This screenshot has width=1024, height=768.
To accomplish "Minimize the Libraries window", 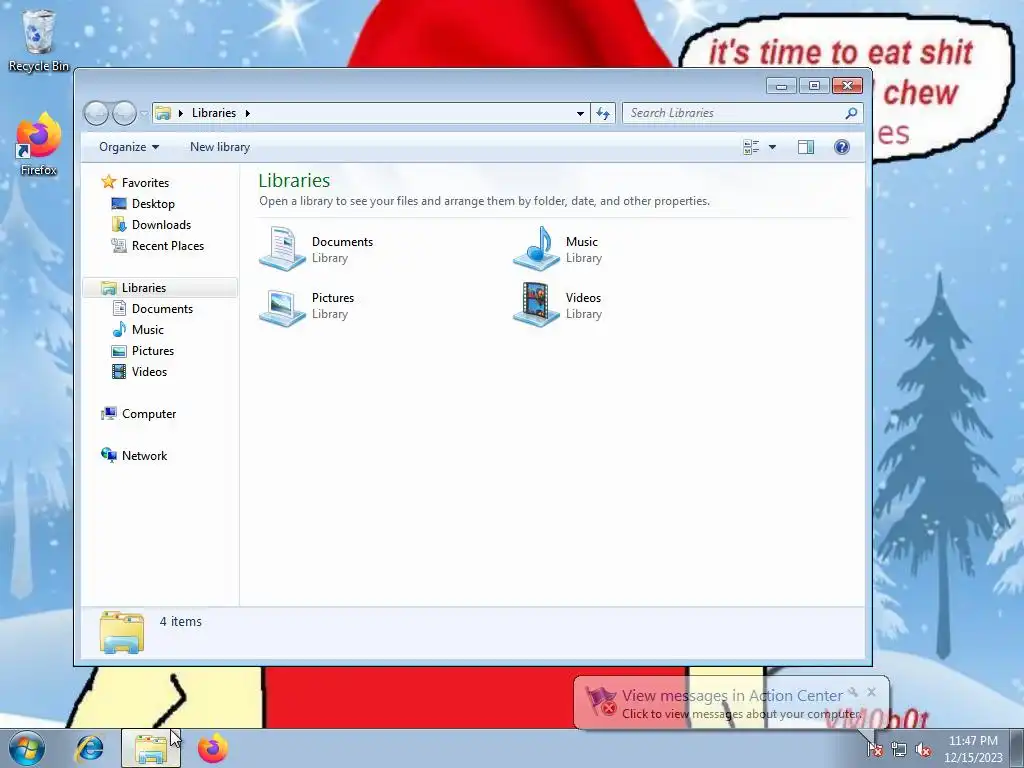I will (781, 86).
